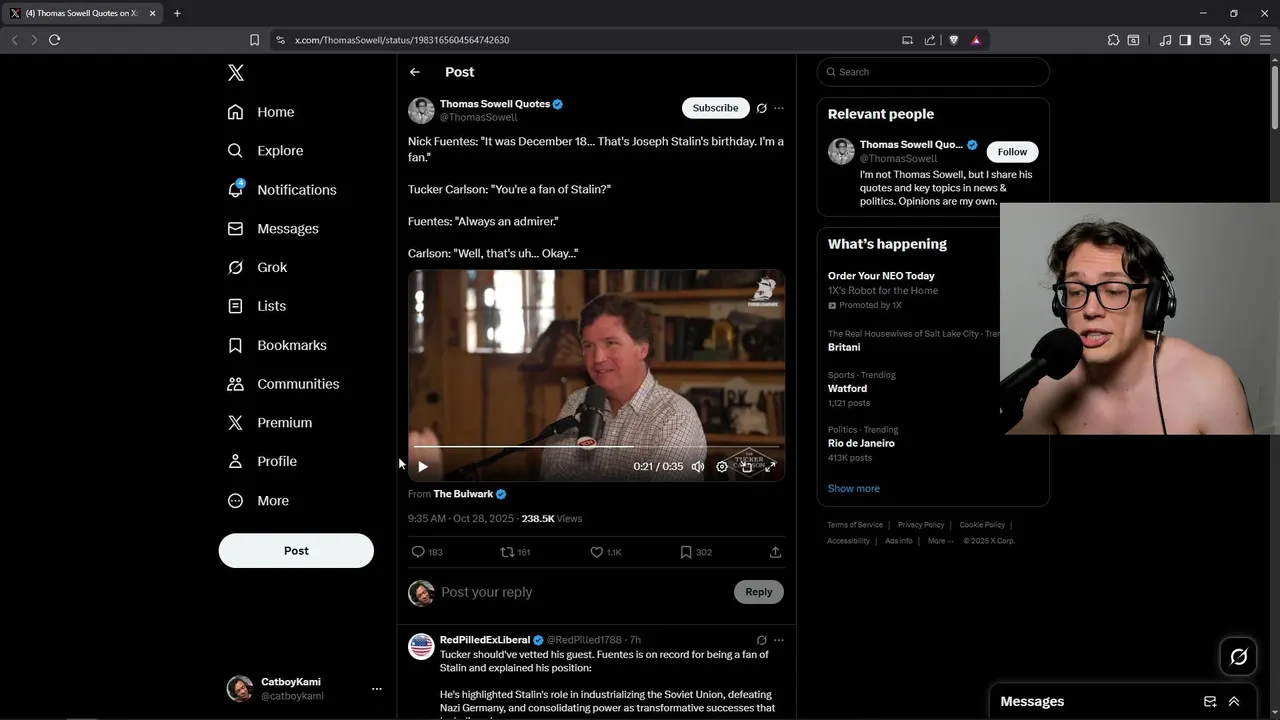Open Cookie Policy footer link

tap(982, 525)
